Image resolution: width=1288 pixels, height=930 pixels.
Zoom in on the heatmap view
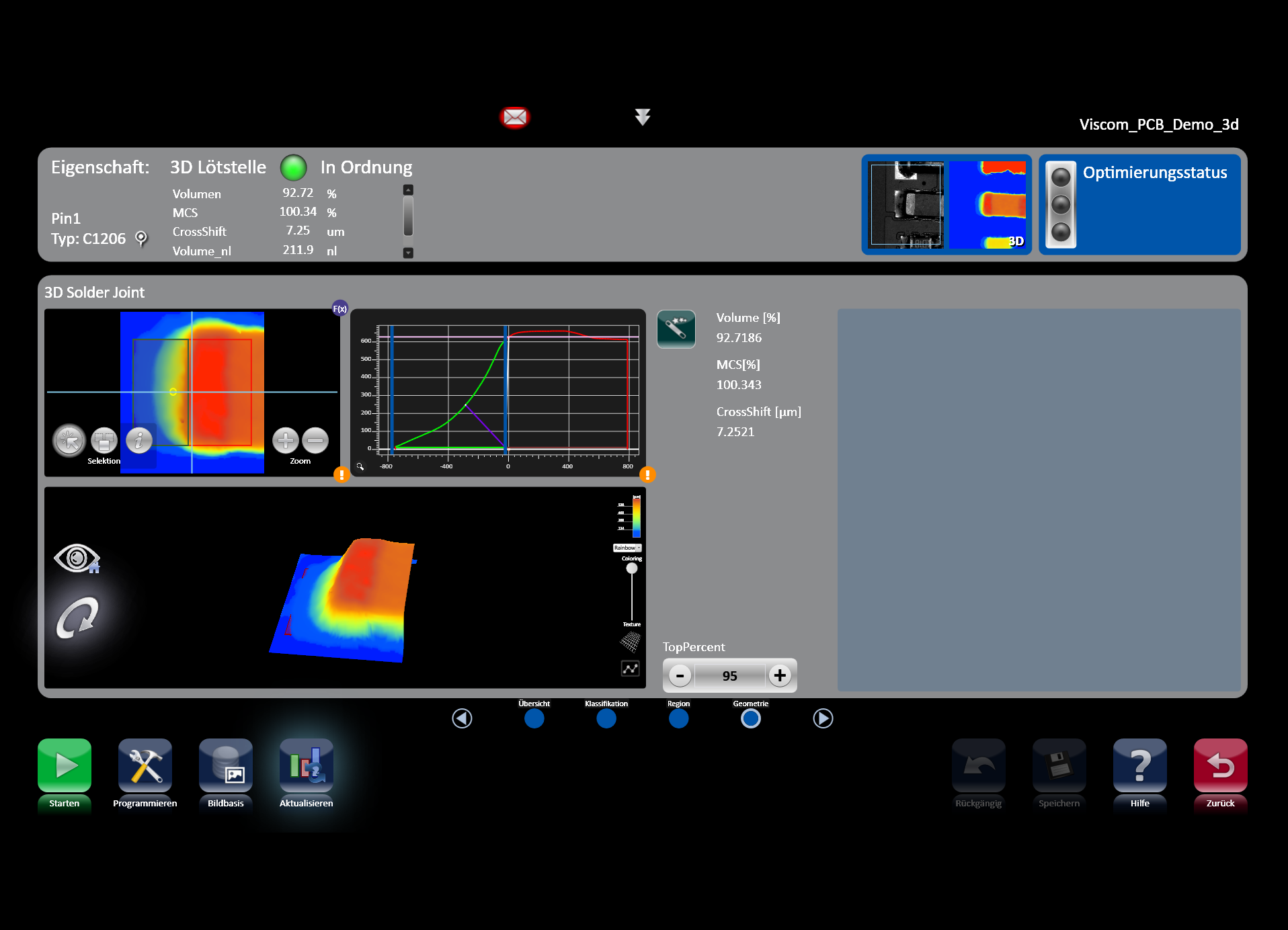(x=286, y=441)
